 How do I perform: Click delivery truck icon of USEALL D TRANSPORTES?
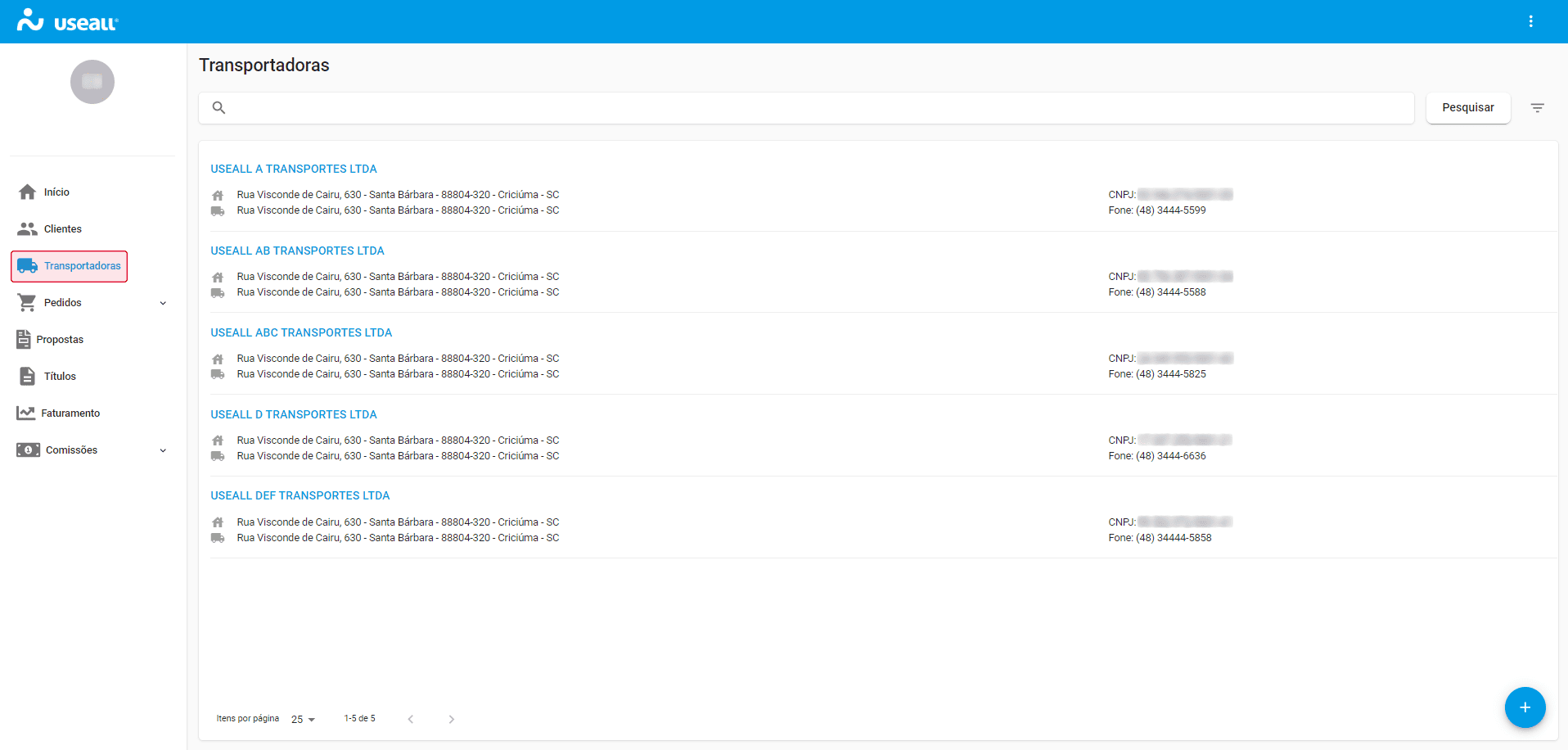click(x=218, y=456)
